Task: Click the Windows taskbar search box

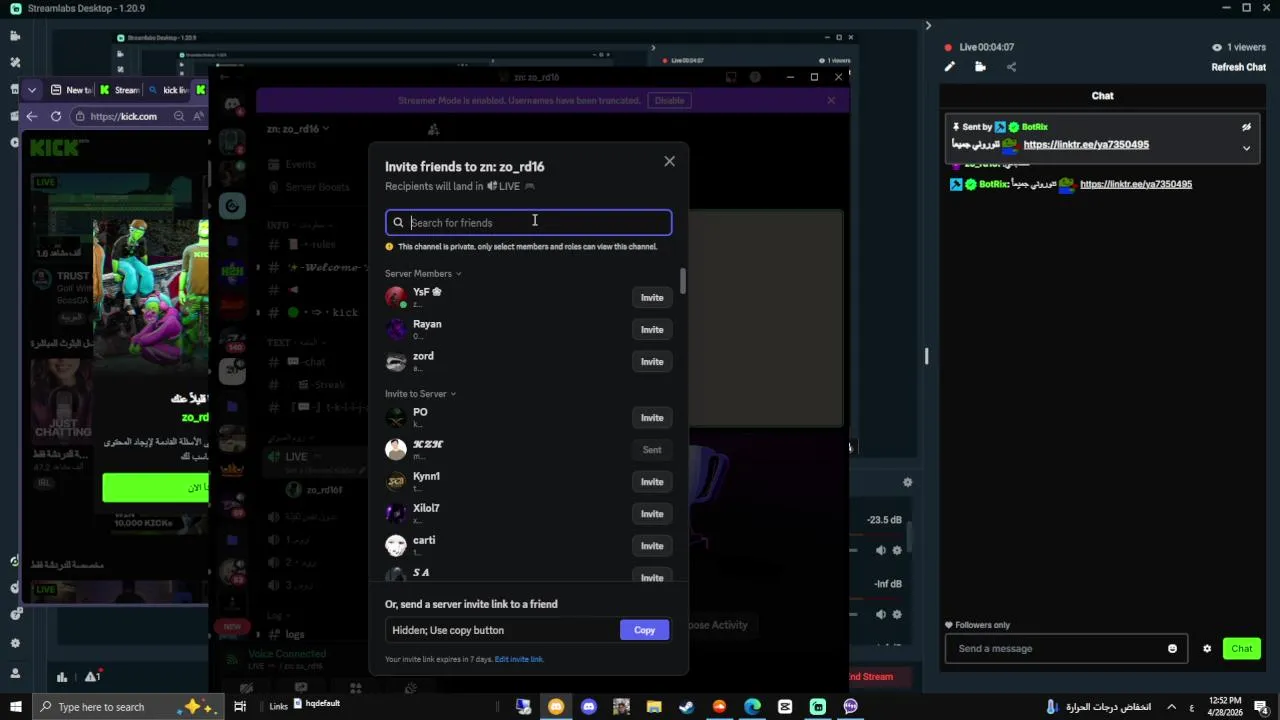Action: [127, 707]
